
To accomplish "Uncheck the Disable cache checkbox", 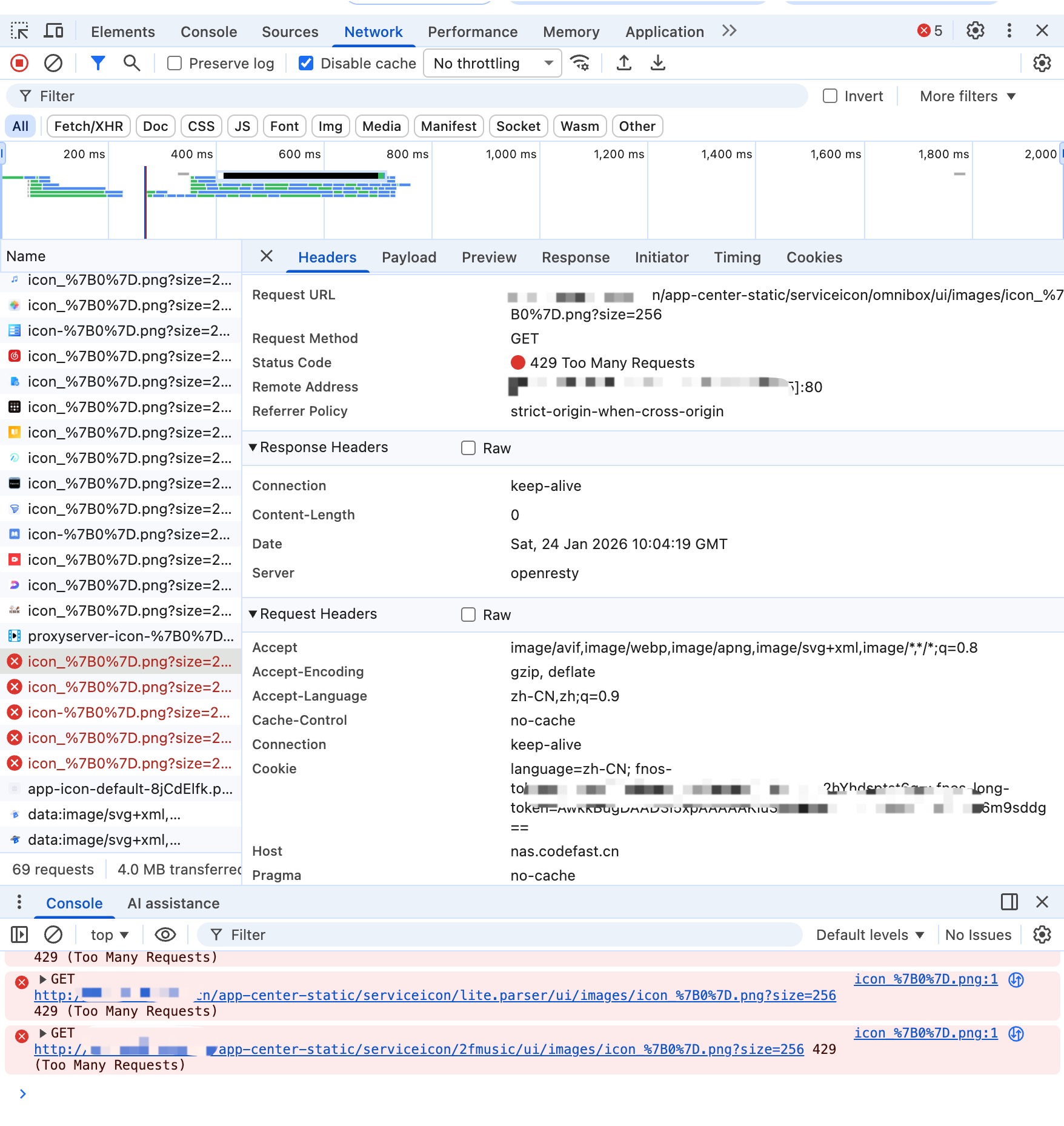I will click(x=306, y=63).
